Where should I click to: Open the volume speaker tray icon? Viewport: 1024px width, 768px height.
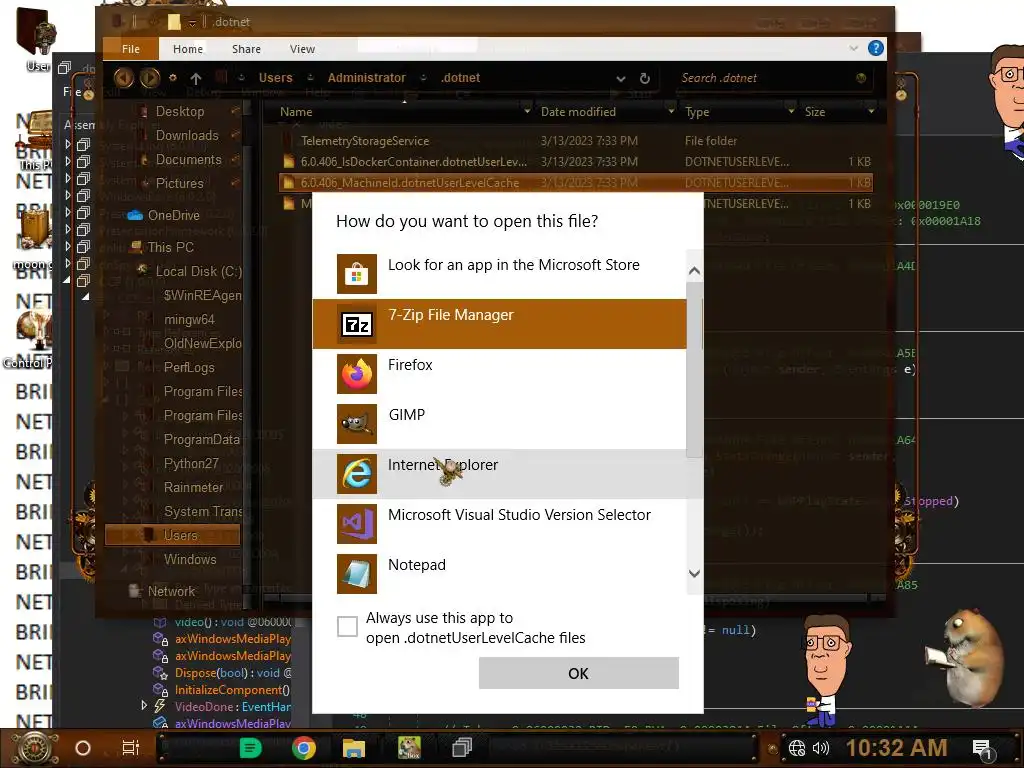coord(821,748)
